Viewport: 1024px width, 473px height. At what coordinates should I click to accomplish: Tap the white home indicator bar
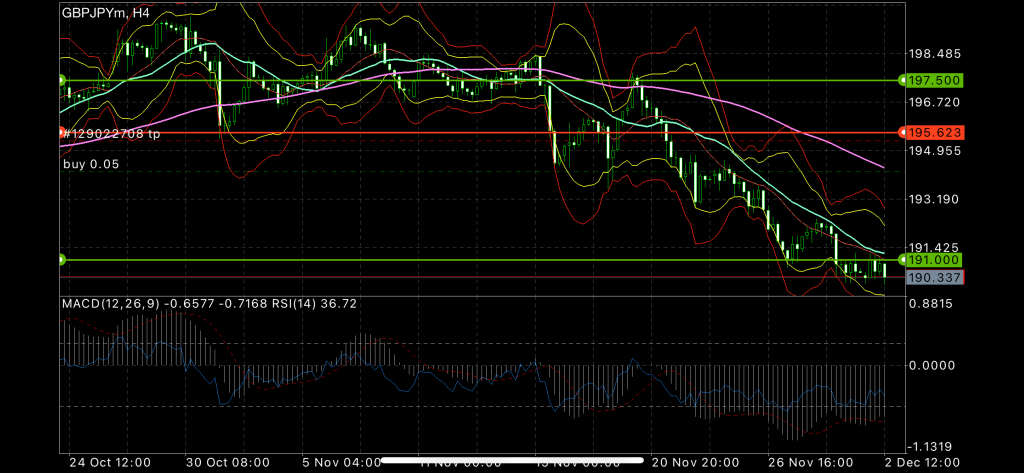(512, 463)
